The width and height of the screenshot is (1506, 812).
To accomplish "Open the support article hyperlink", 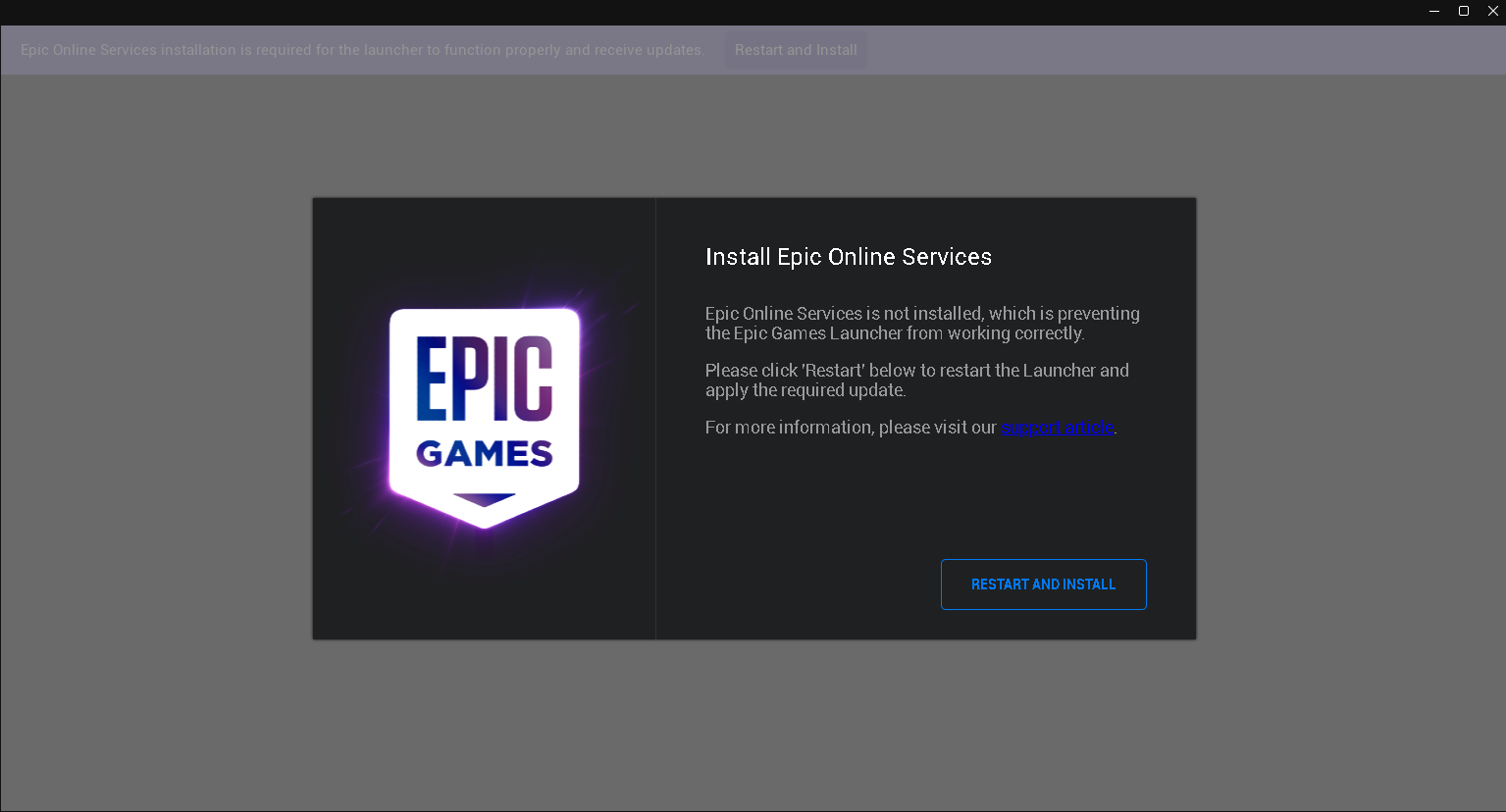I will pyautogui.click(x=1057, y=428).
